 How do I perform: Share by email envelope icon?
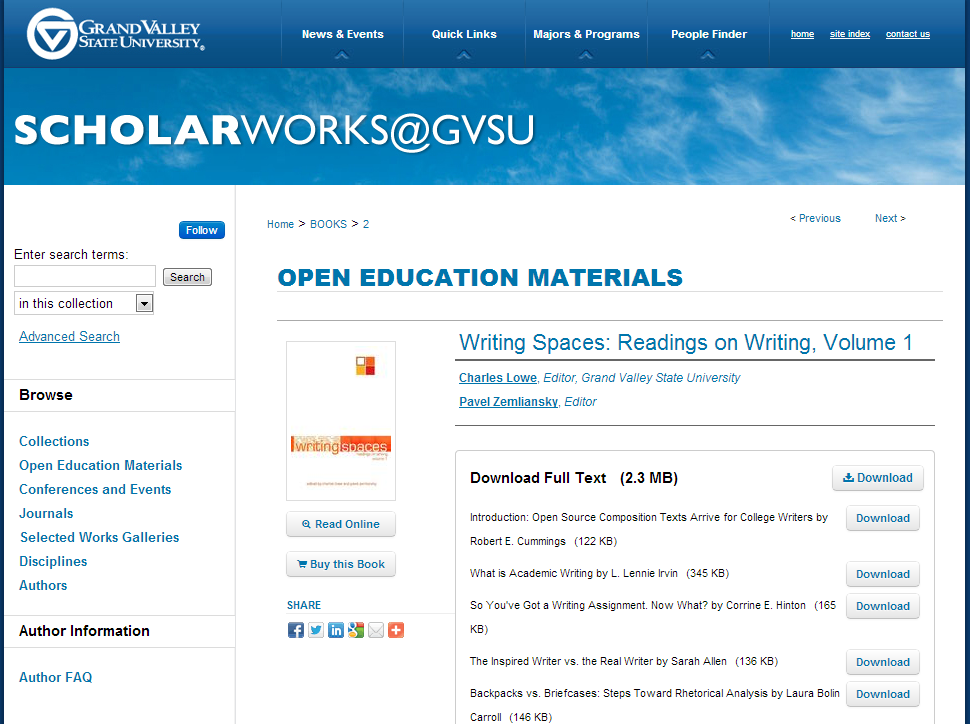[376, 630]
